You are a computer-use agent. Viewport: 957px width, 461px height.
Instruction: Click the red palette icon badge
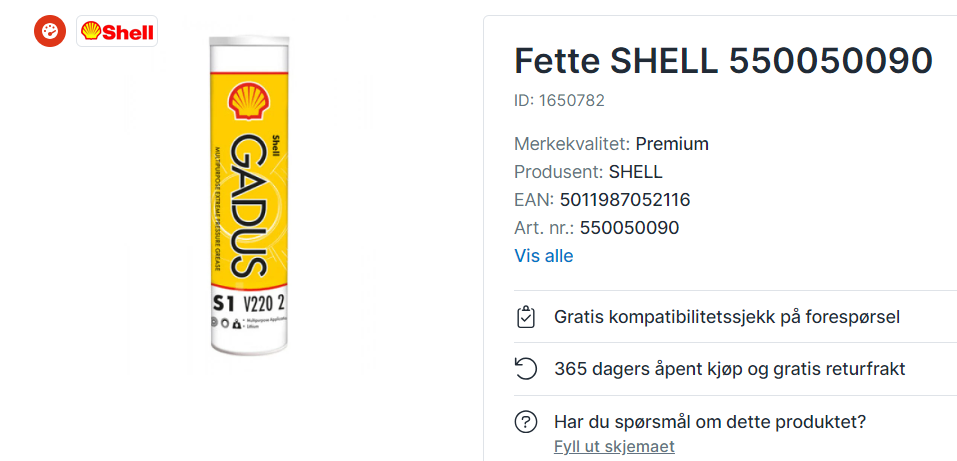click(x=50, y=31)
